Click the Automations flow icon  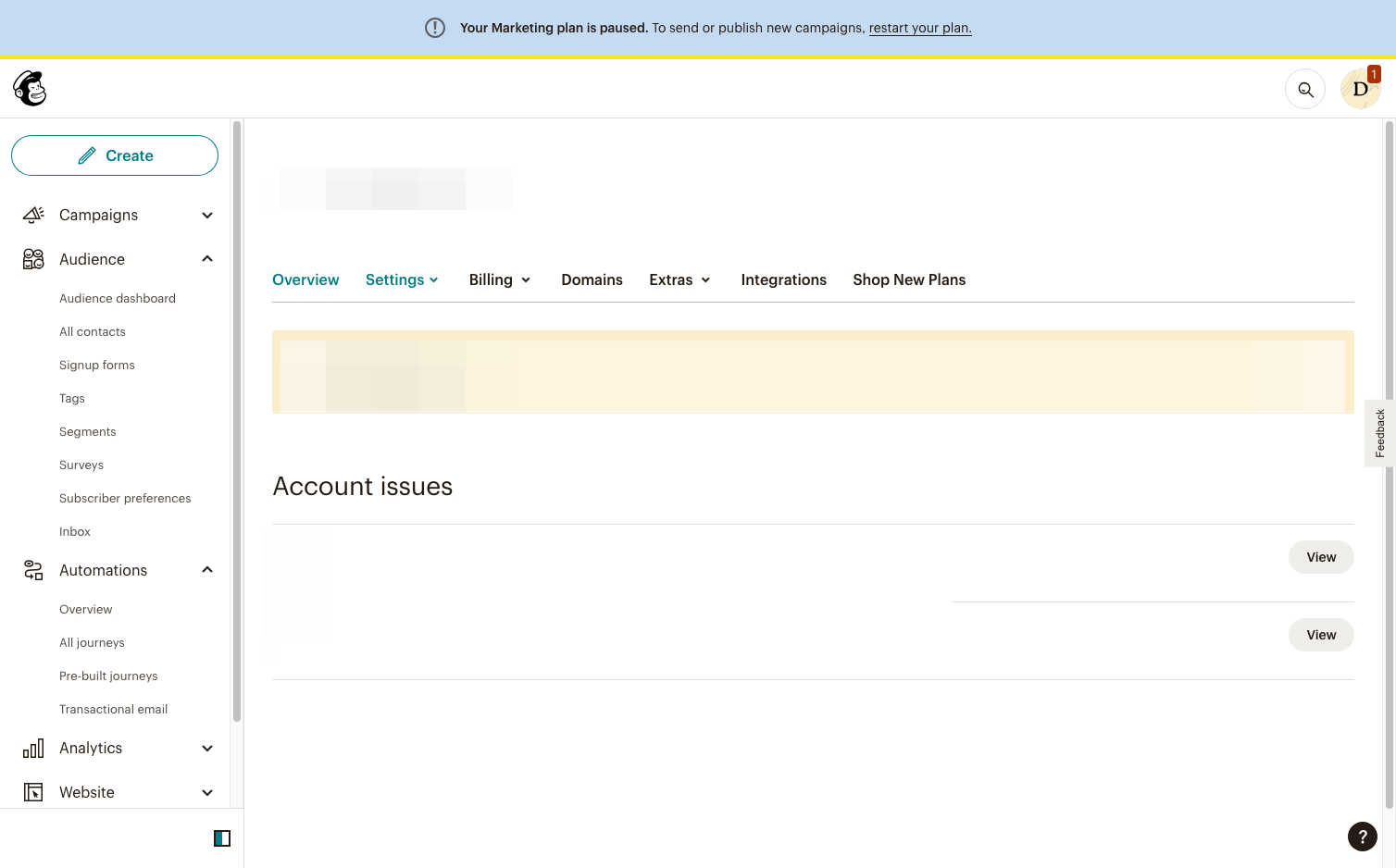pos(33,570)
